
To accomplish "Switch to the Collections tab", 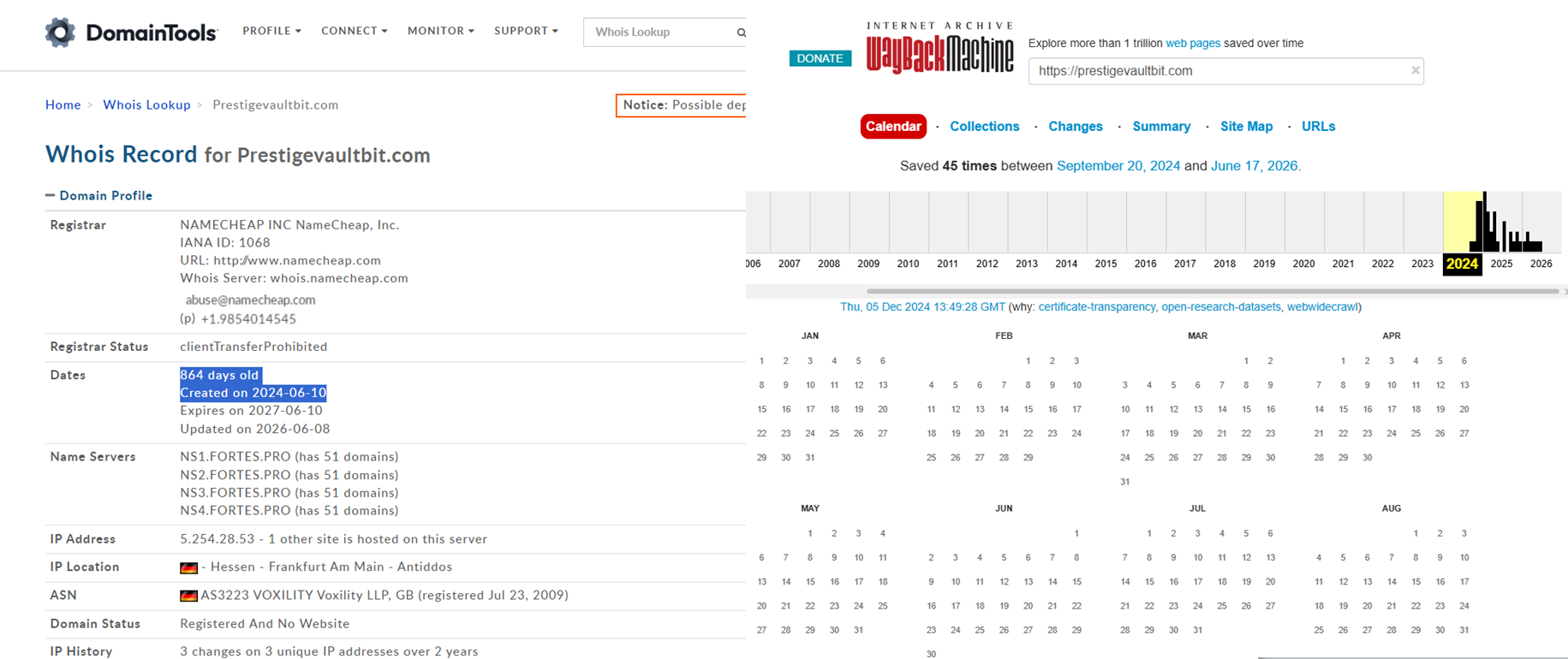I will click(x=984, y=127).
